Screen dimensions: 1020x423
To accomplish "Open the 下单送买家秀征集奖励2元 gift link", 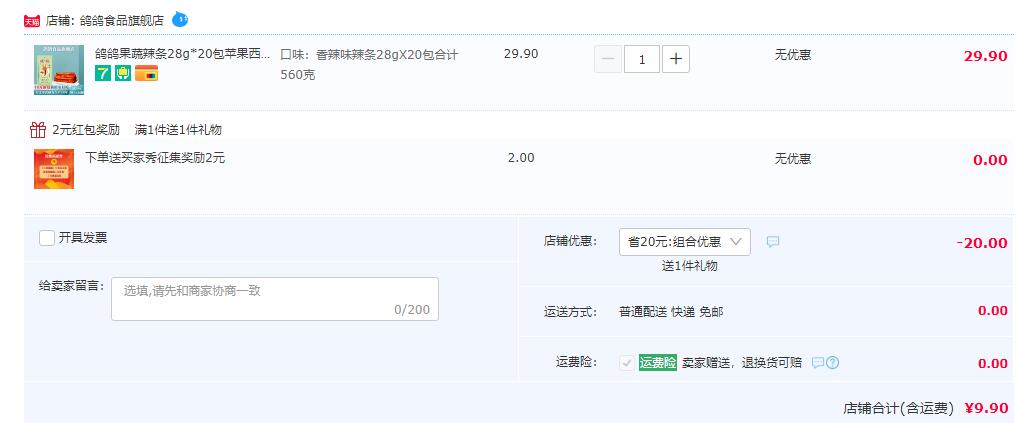I will pos(155,157).
